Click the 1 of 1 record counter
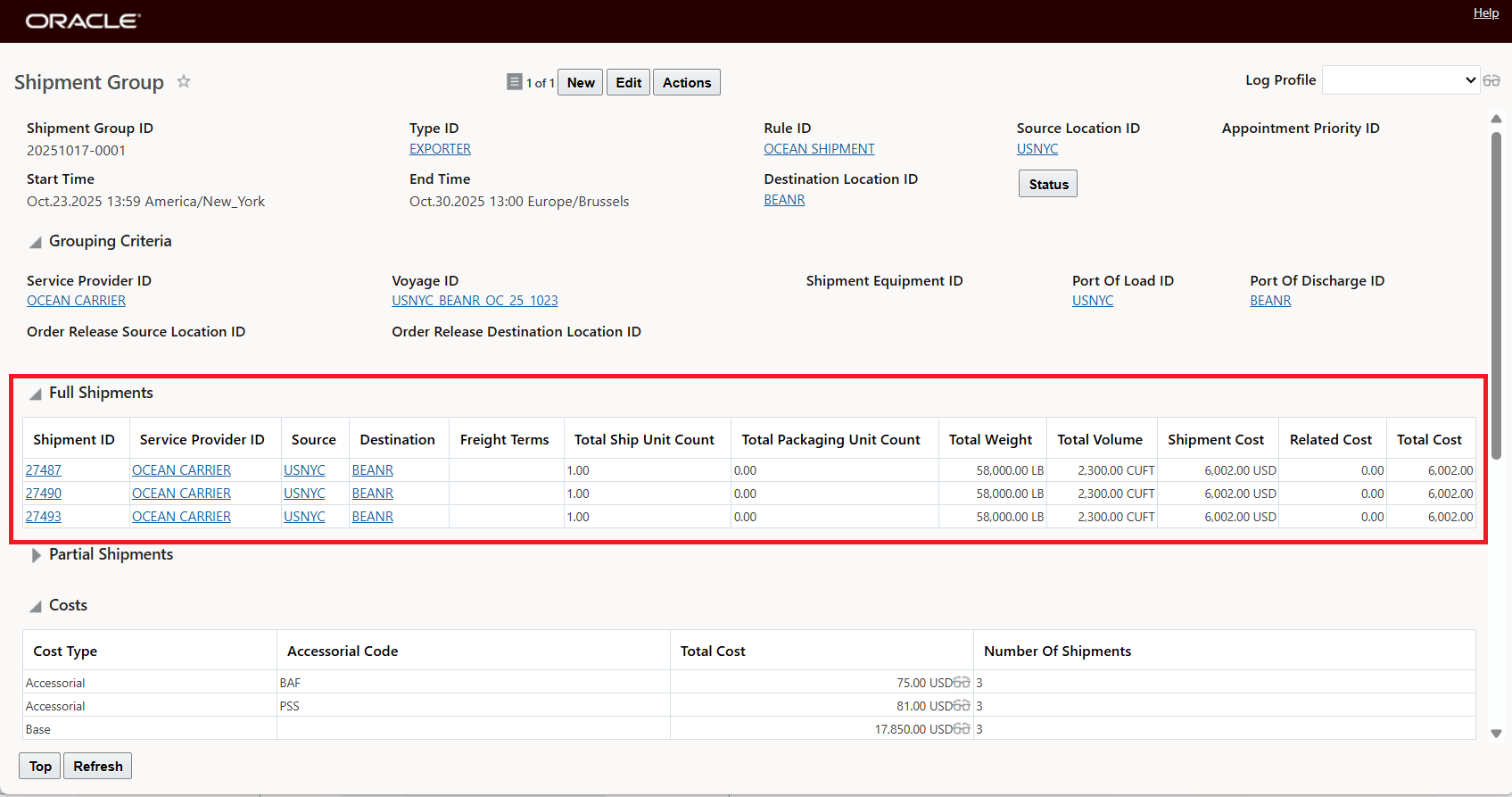The height and width of the screenshot is (797, 1512). pyautogui.click(x=541, y=83)
